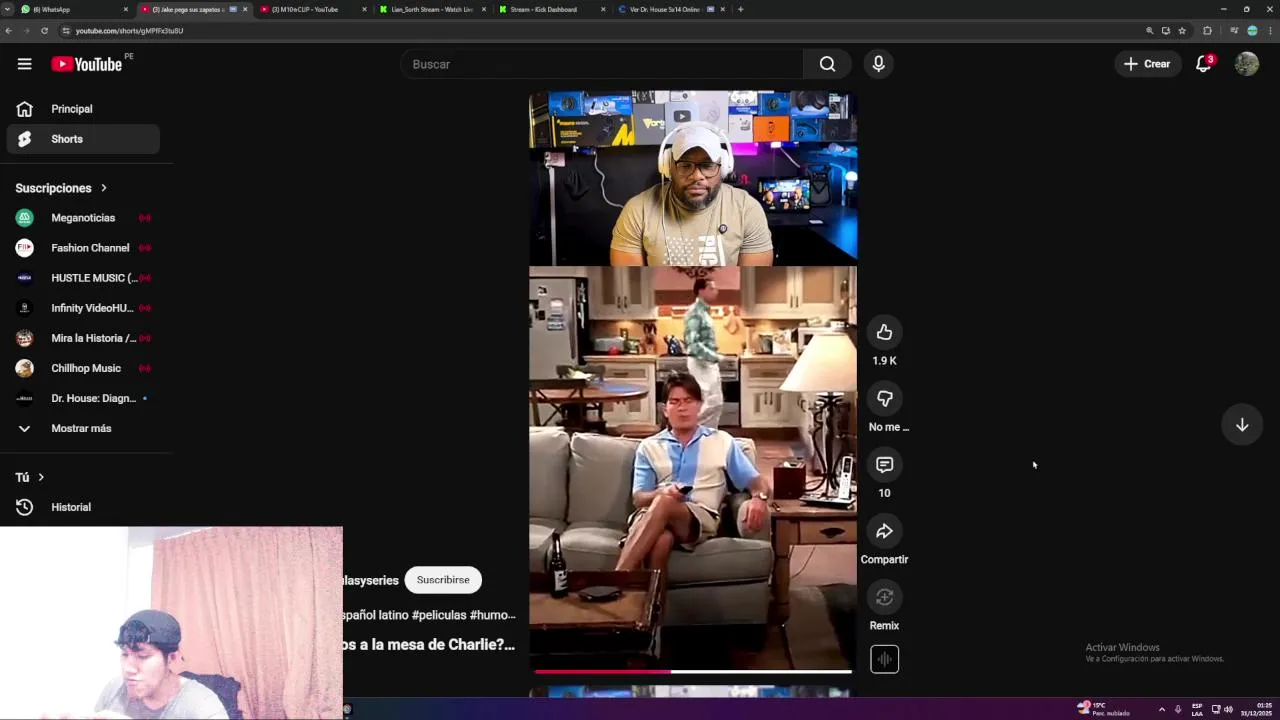The image size is (1280, 720).
Task: Open the Chrome profile avatar
Action: click(1252, 31)
